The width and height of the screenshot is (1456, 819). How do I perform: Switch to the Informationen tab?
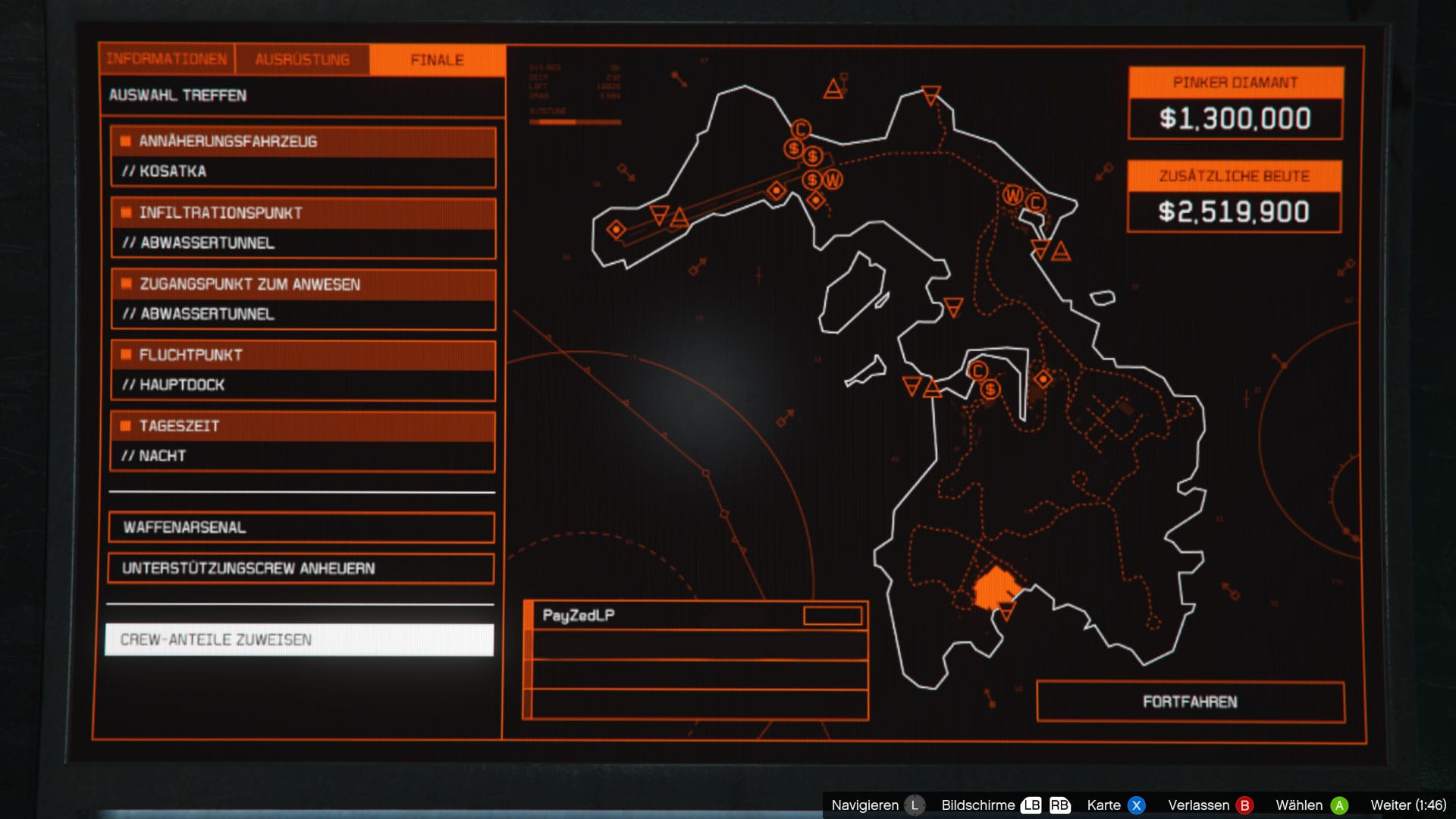click(167, 59)
